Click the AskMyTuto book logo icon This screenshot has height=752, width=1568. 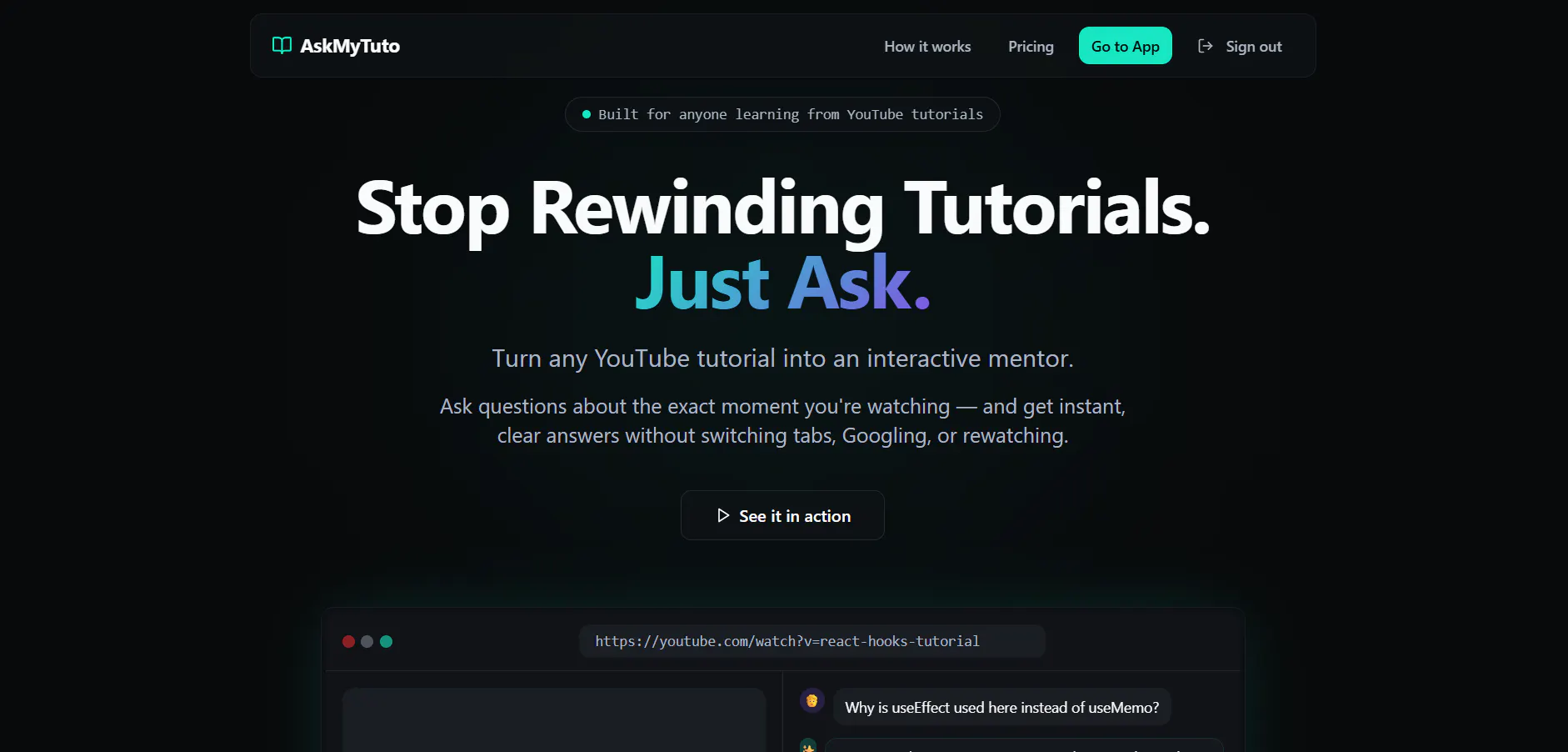282,46
